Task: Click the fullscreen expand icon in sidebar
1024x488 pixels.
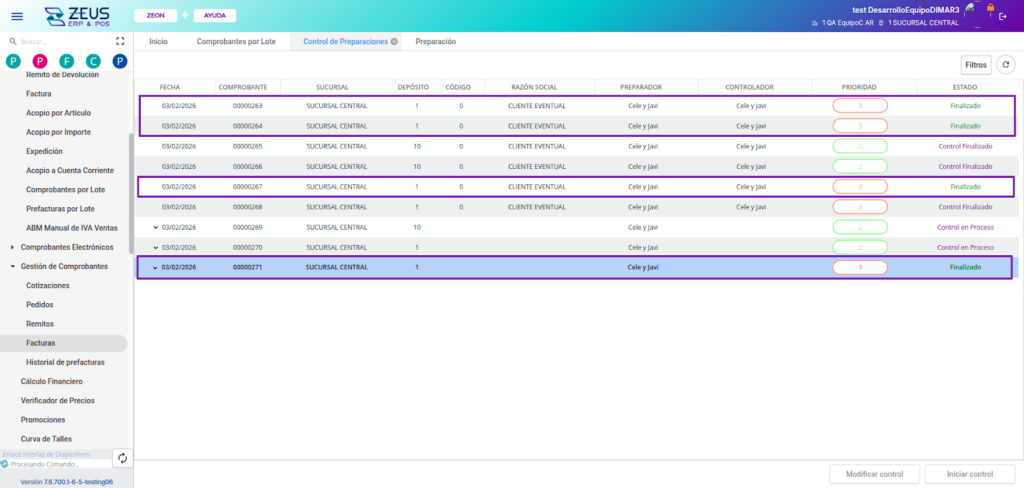Action: click(121, 42)
